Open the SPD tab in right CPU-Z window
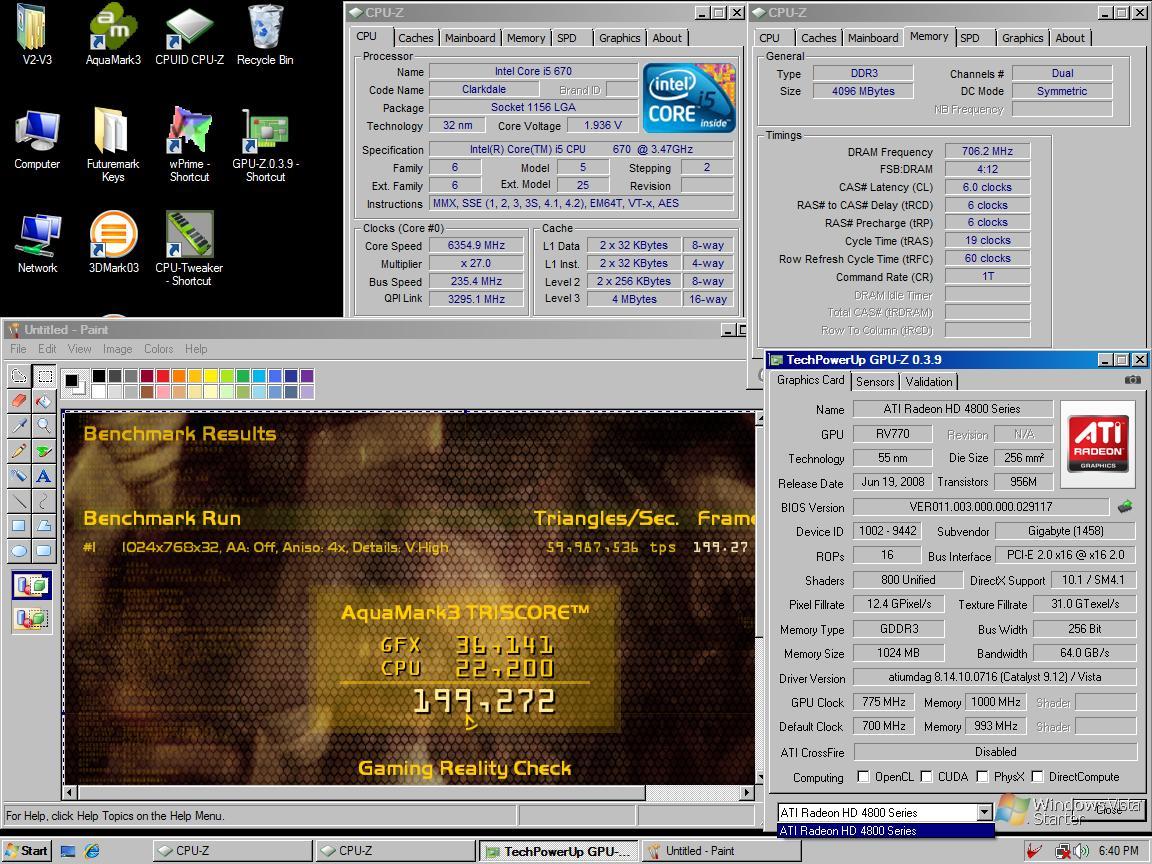This screenshot has height=864, width=1152. 970,38
